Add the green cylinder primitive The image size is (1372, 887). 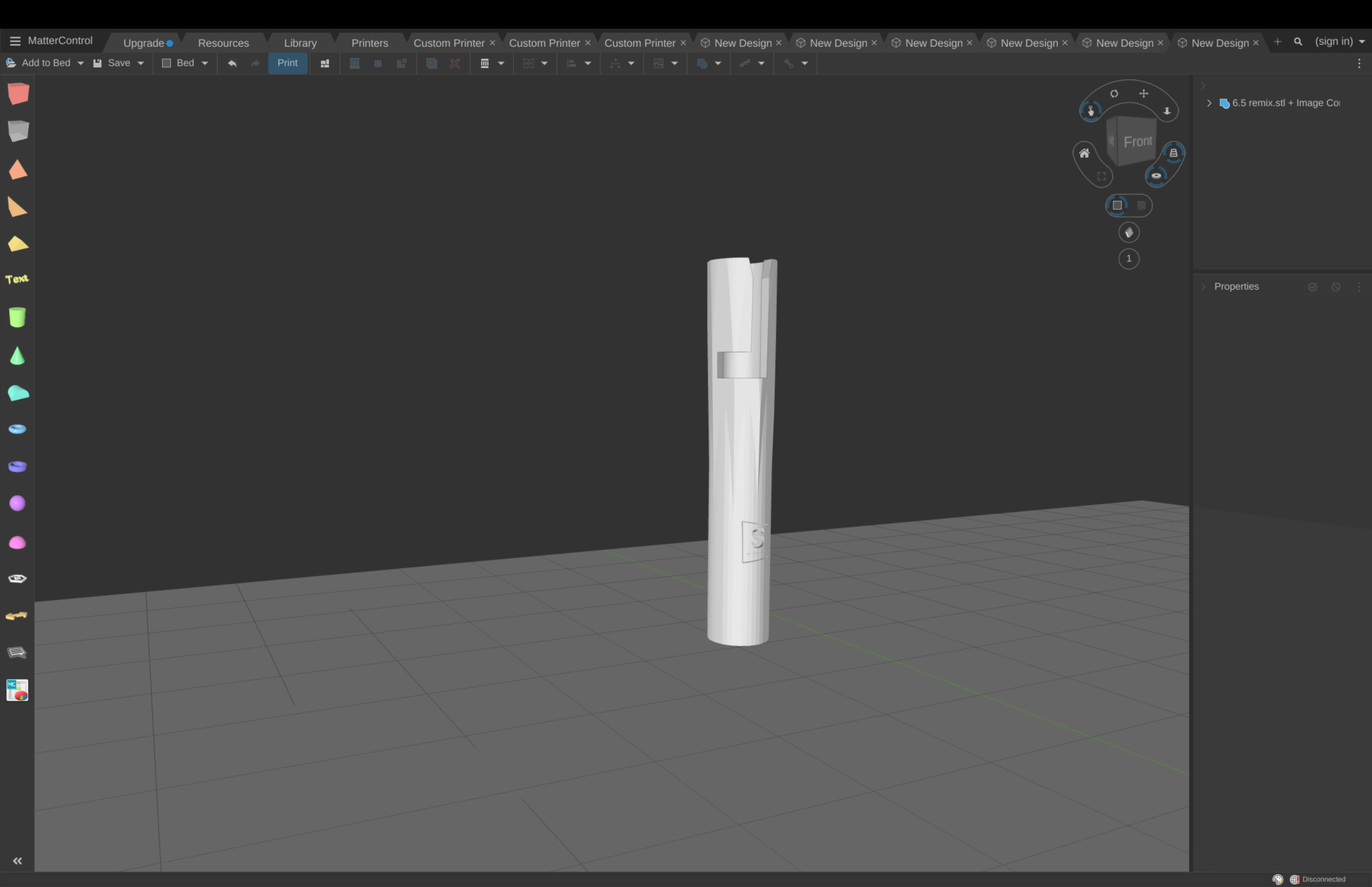tap(17, 317)
